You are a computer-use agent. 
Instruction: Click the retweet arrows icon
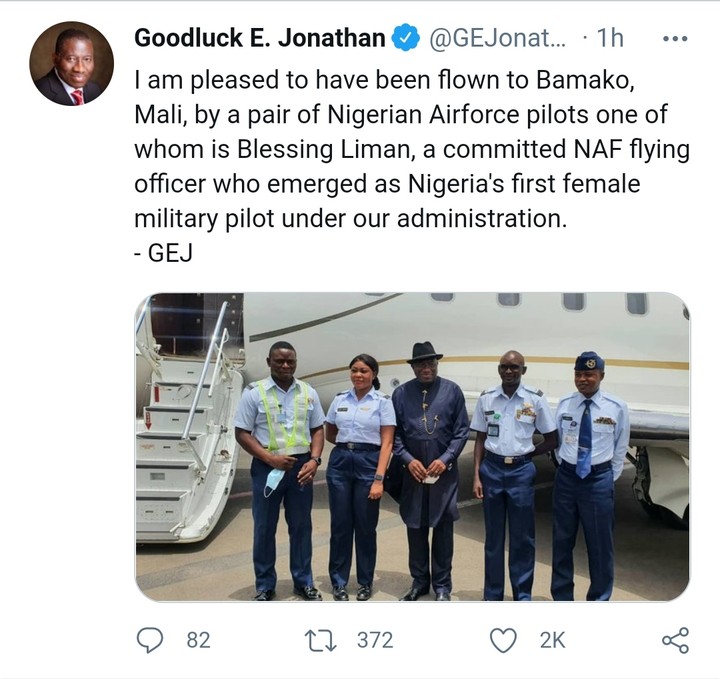[x=322, y=639]
